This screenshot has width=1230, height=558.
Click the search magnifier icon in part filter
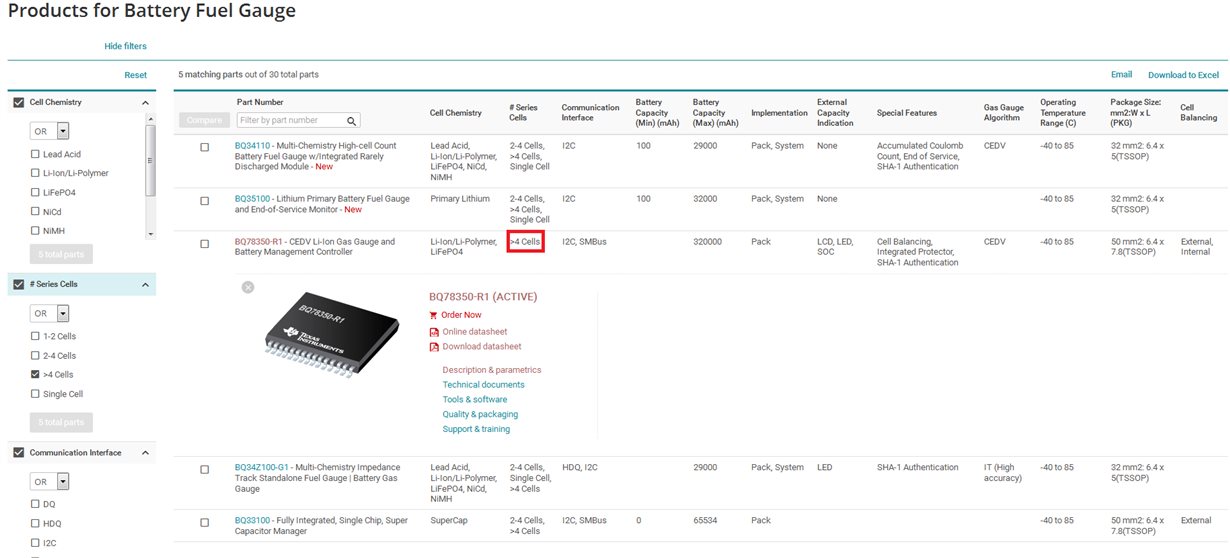coord(352,121)
